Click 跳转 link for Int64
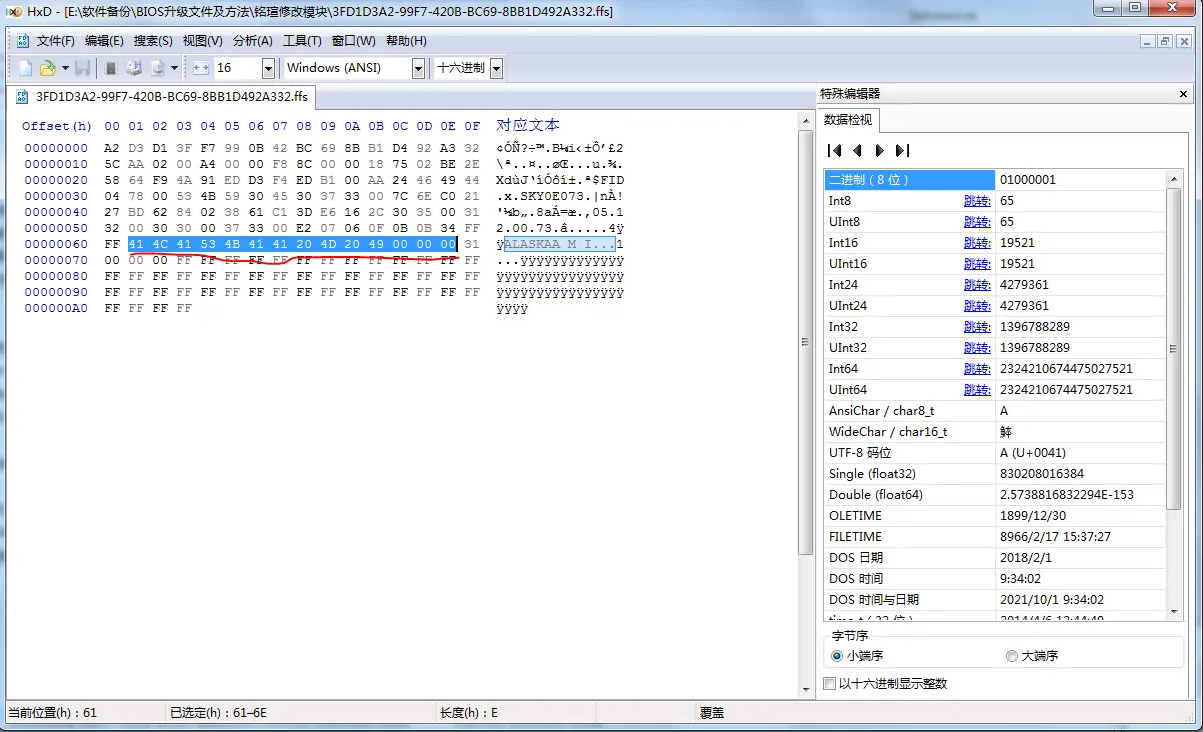Screen dimensions: 1203x732 pos(977,369)
